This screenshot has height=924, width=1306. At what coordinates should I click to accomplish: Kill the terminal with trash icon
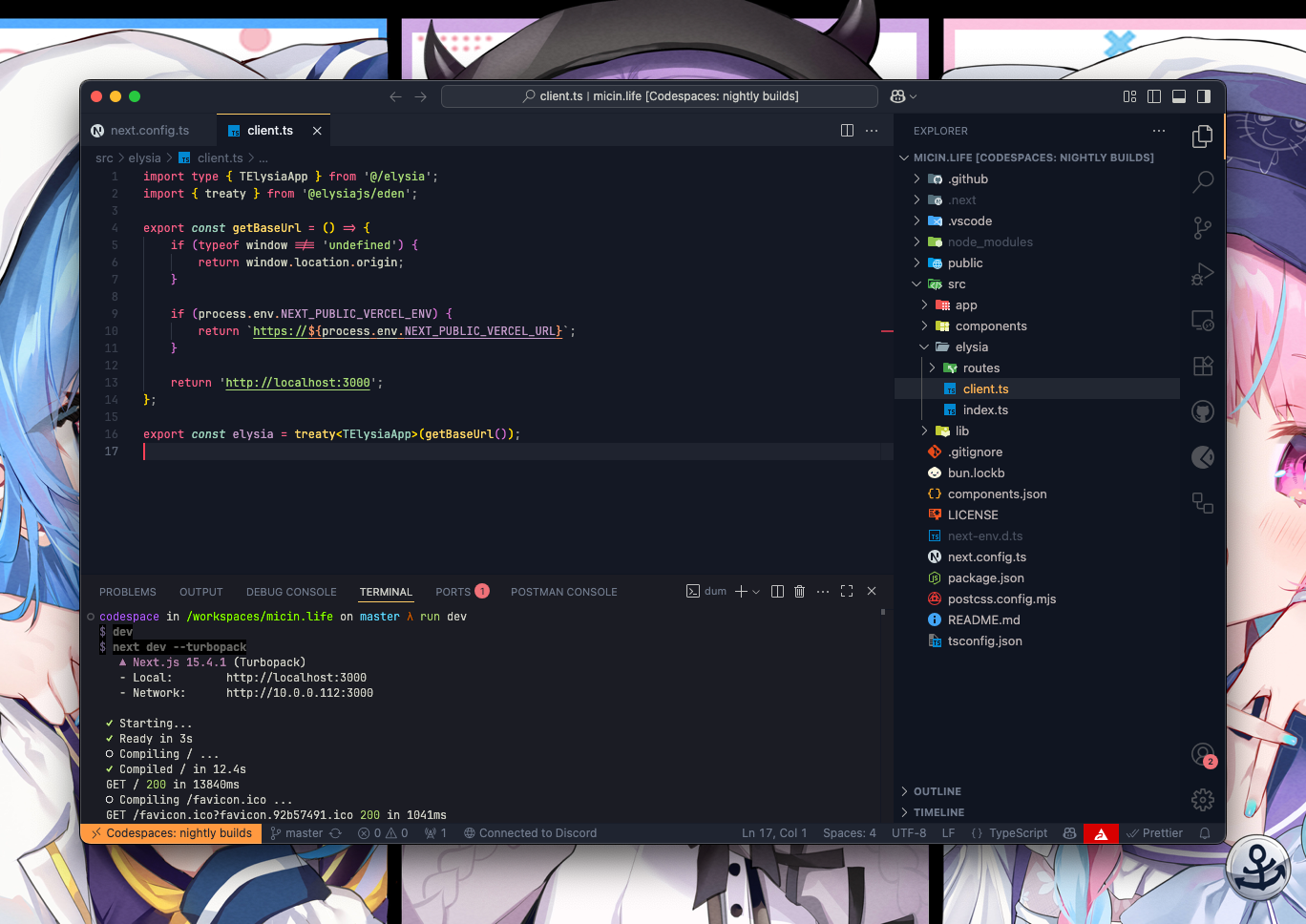800,592
